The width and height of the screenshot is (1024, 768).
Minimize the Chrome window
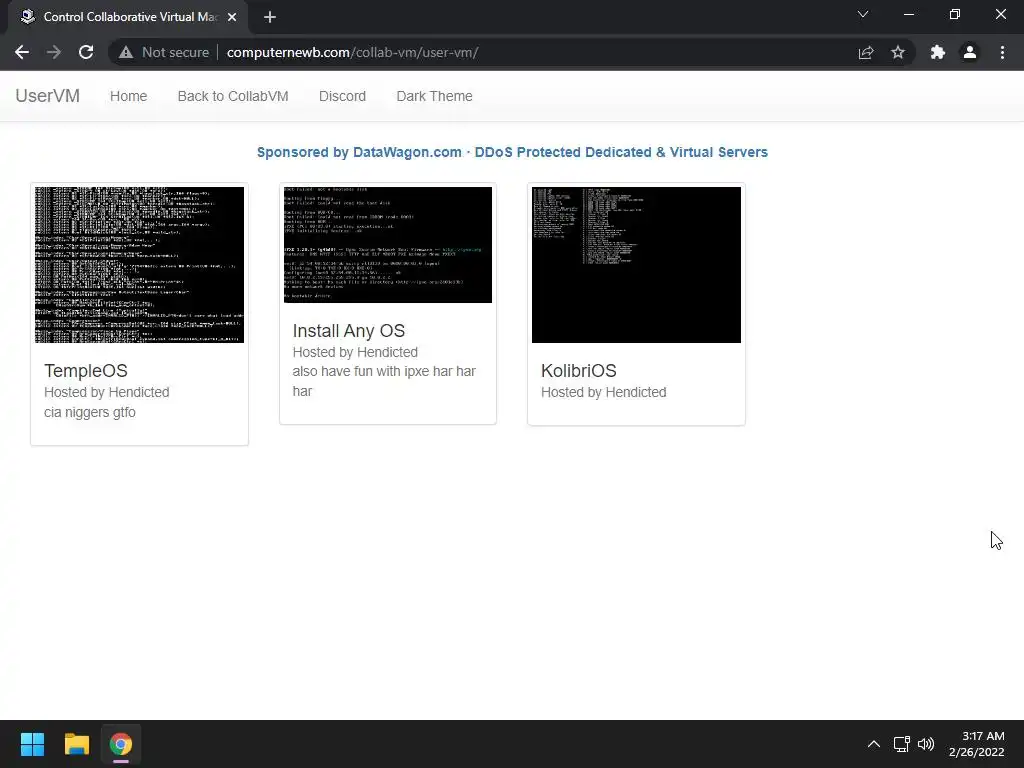[x=909, y=14]
